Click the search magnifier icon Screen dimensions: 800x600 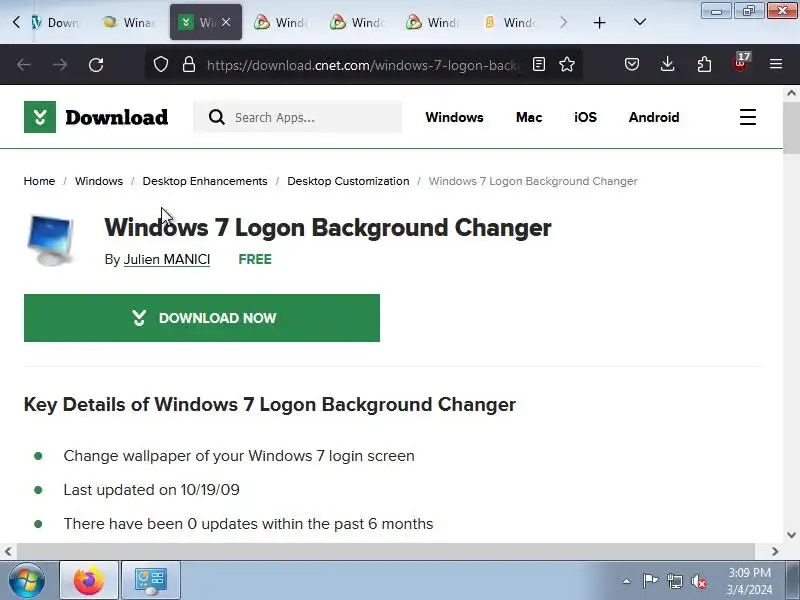(216, 117)
